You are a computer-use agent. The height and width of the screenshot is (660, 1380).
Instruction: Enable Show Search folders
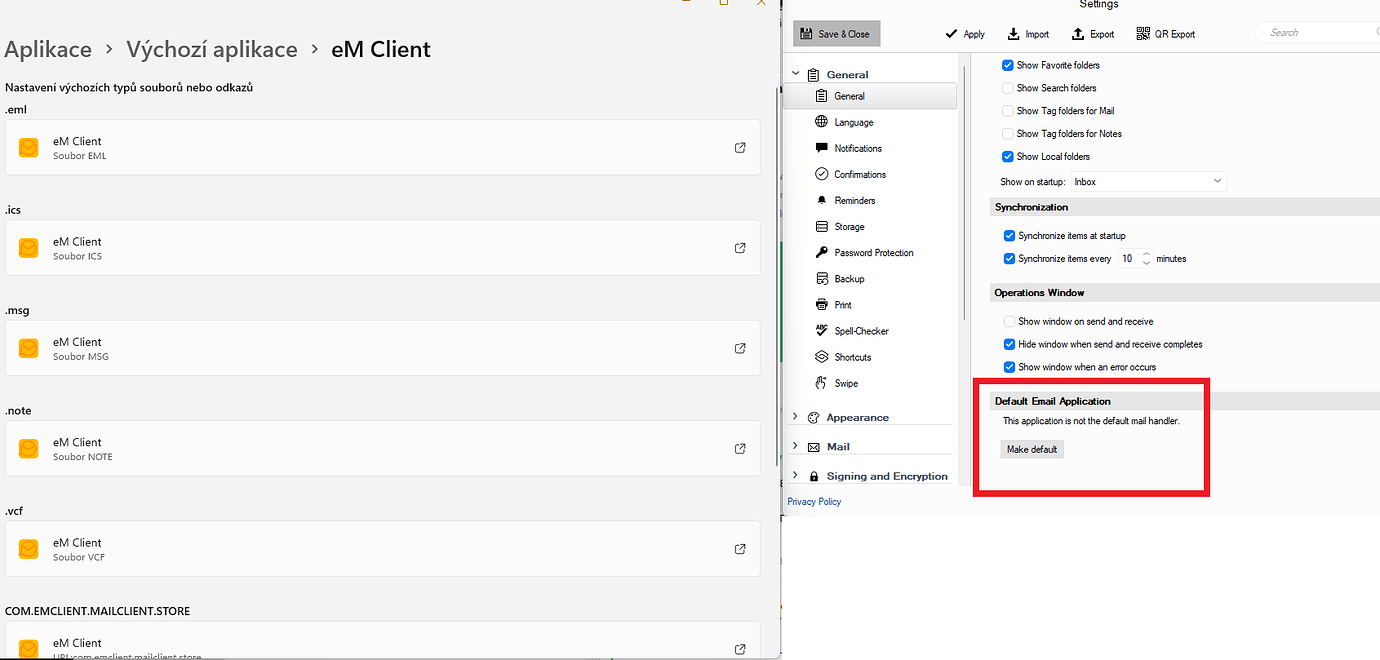pyautogui.click(x=1007, y=88)
